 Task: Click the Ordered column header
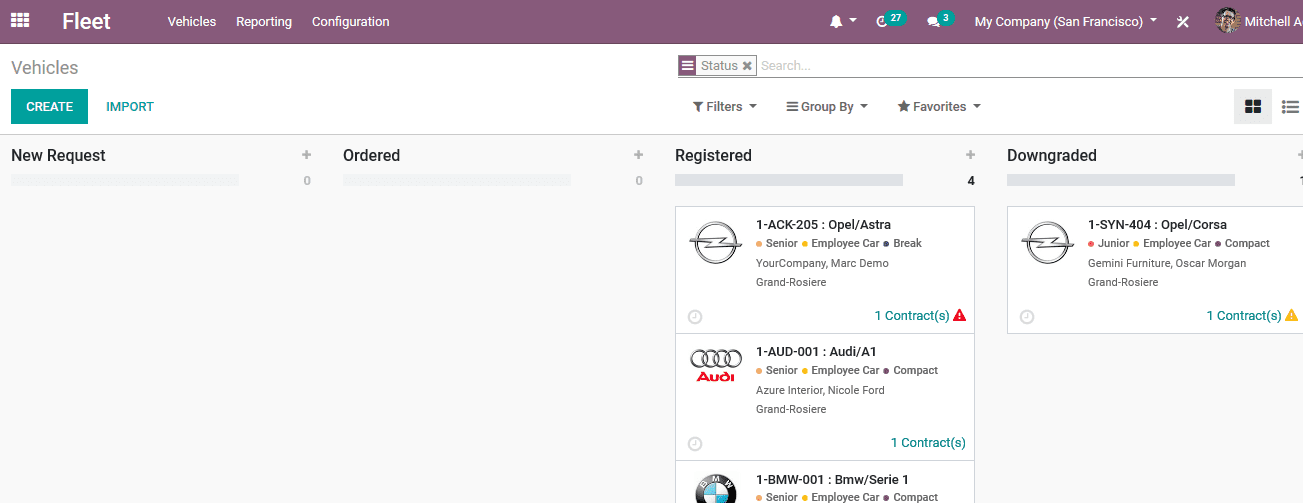tap(371, 155)
